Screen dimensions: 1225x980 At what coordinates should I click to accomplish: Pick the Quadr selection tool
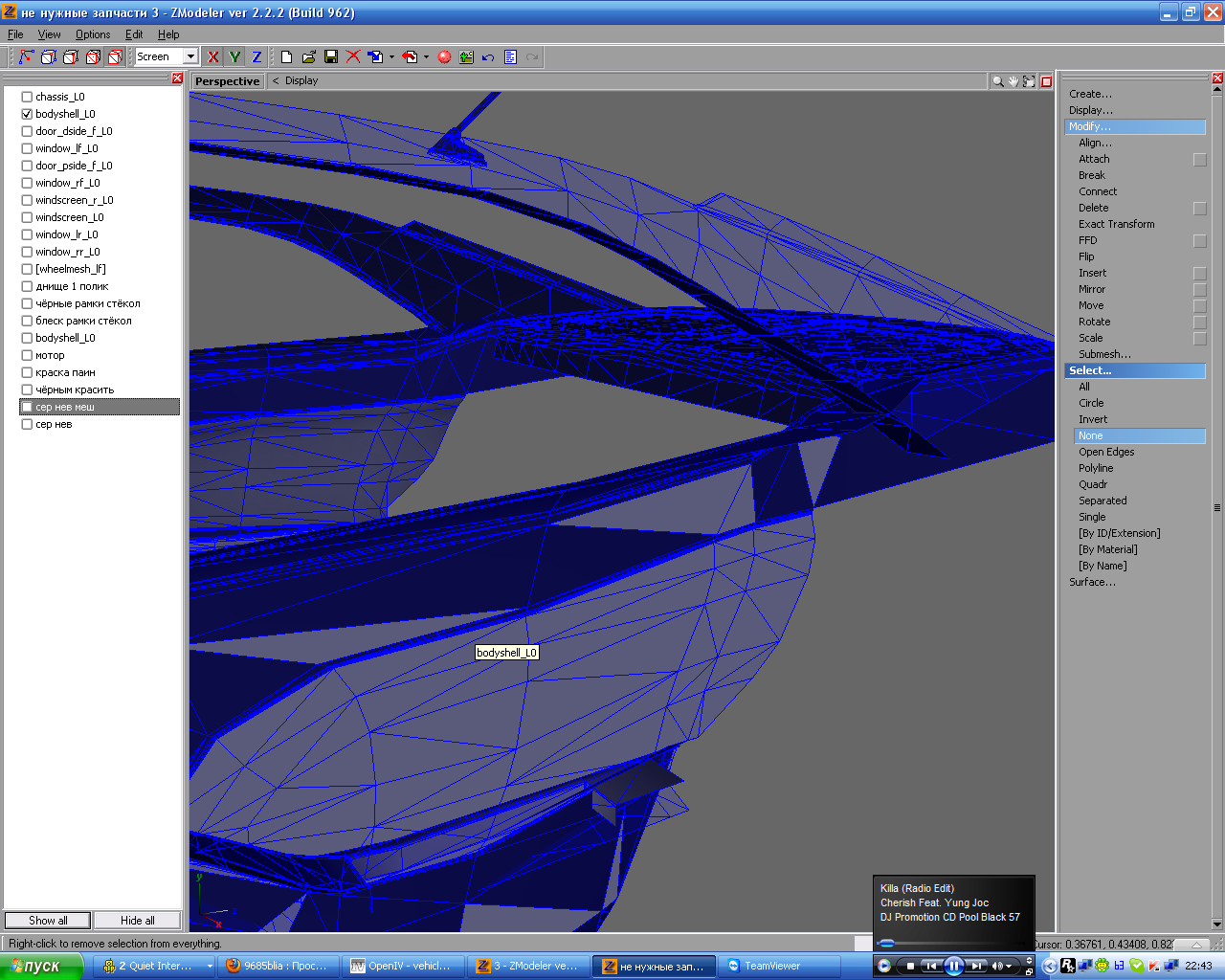pyautogui.click(x=1093, y=484)
